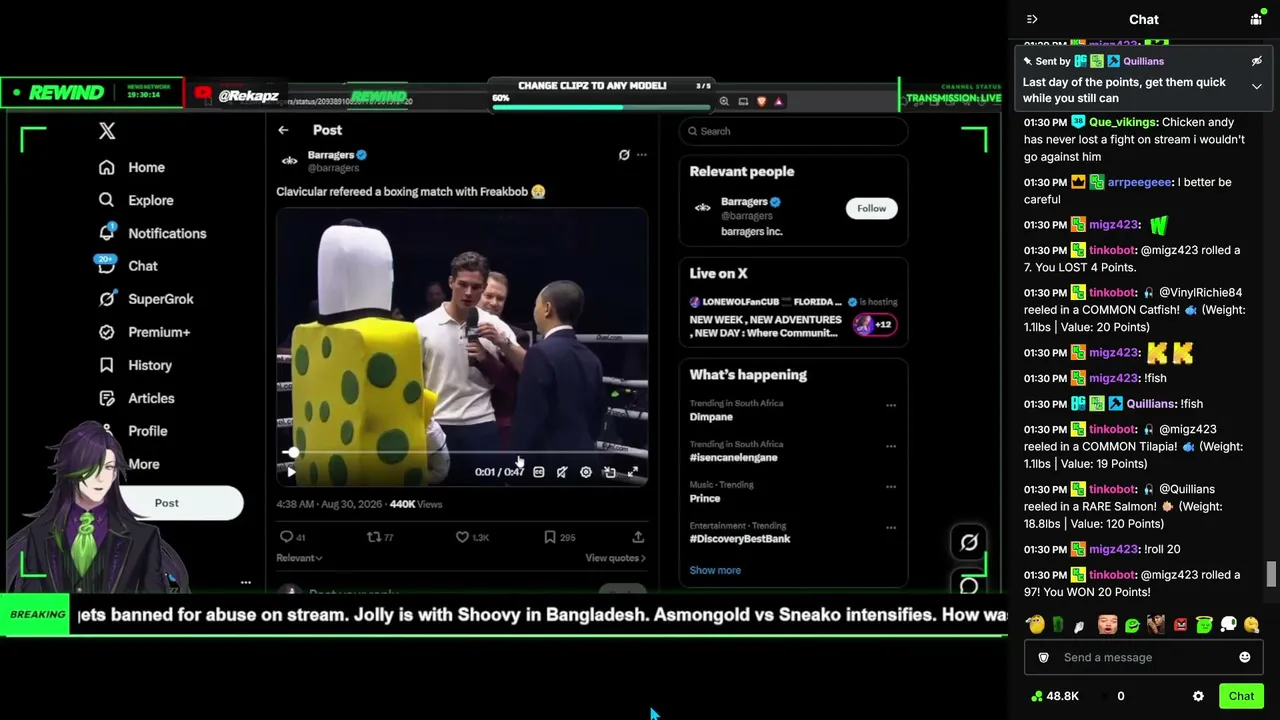Open video playback settings gear
Screen dimensions: 1280x720
(x=586, y=472)
